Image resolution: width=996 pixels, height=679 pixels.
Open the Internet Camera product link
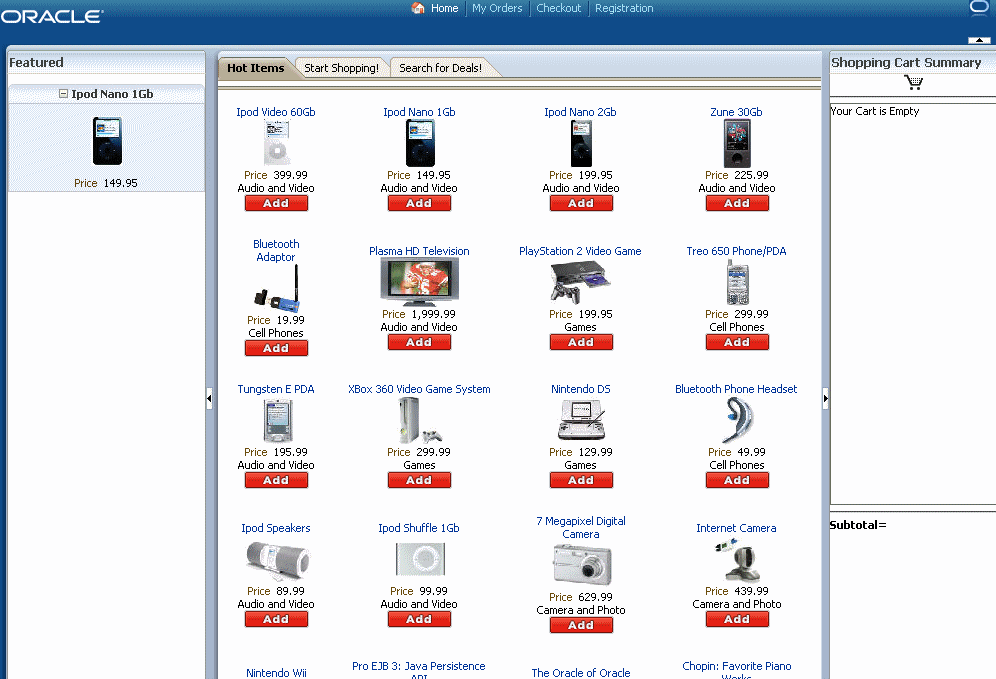point(736,528)
